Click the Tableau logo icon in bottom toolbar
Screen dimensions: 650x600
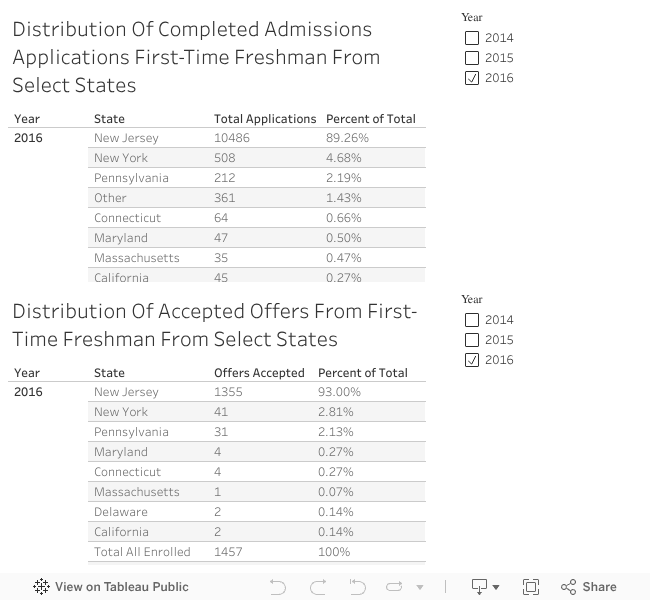pos(41,587)
